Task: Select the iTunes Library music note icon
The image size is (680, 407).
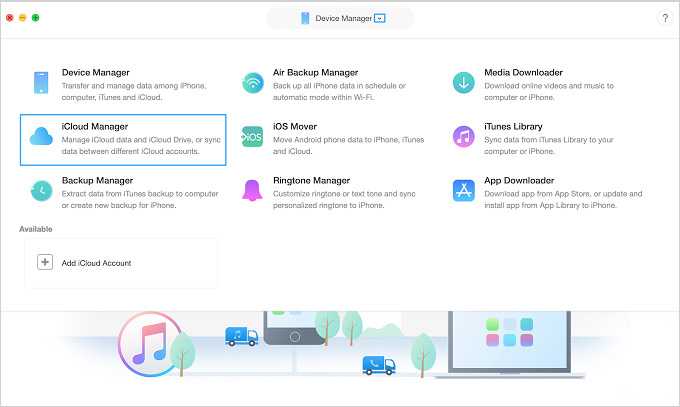Action: (463, 137)
